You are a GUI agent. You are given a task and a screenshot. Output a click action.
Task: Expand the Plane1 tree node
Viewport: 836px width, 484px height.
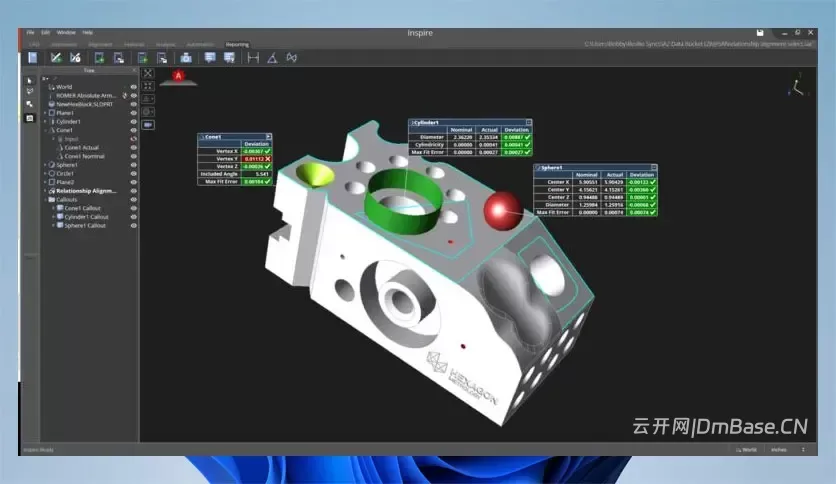(x=45, y=113)
